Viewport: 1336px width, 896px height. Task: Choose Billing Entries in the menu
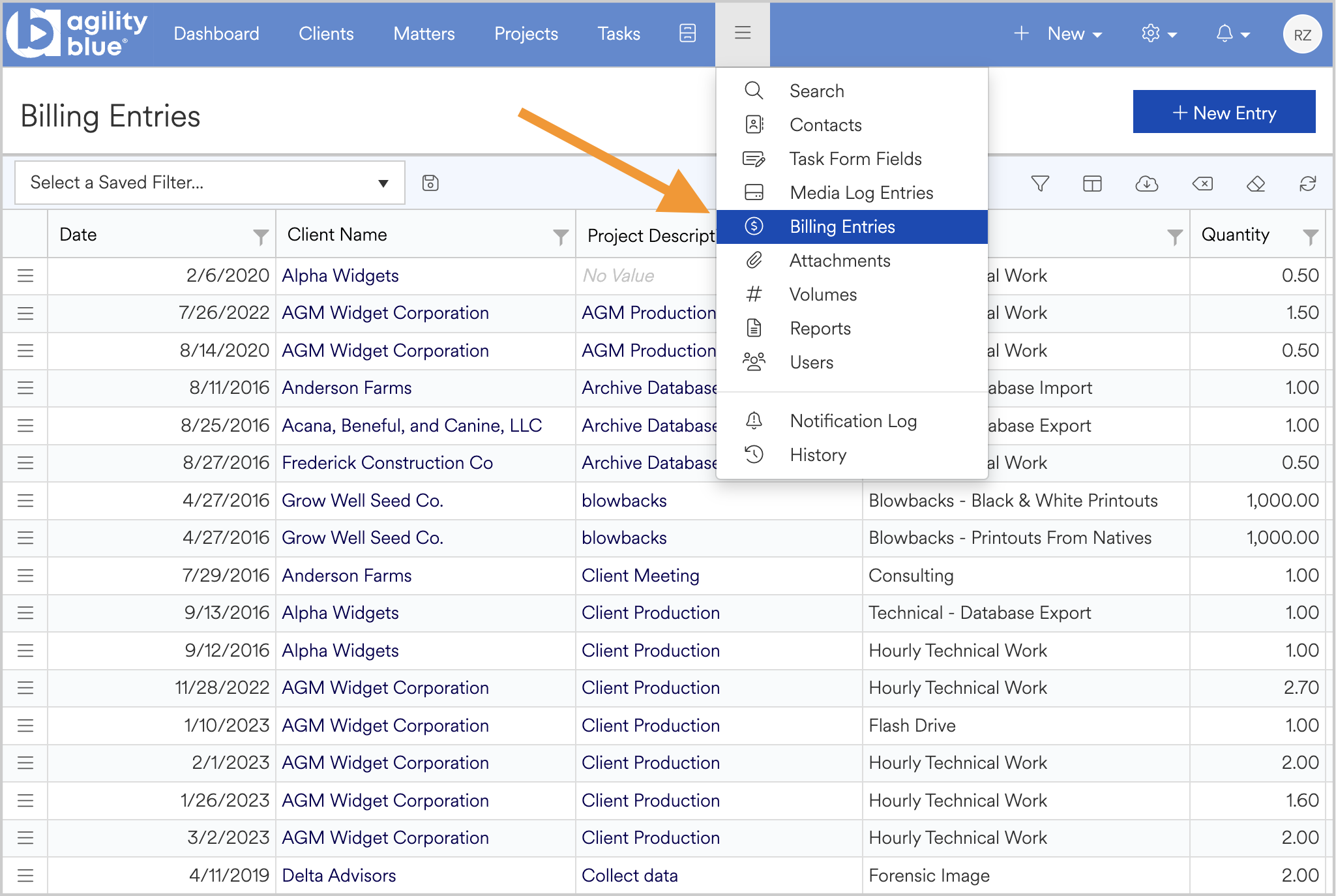[x=852, y=226]
